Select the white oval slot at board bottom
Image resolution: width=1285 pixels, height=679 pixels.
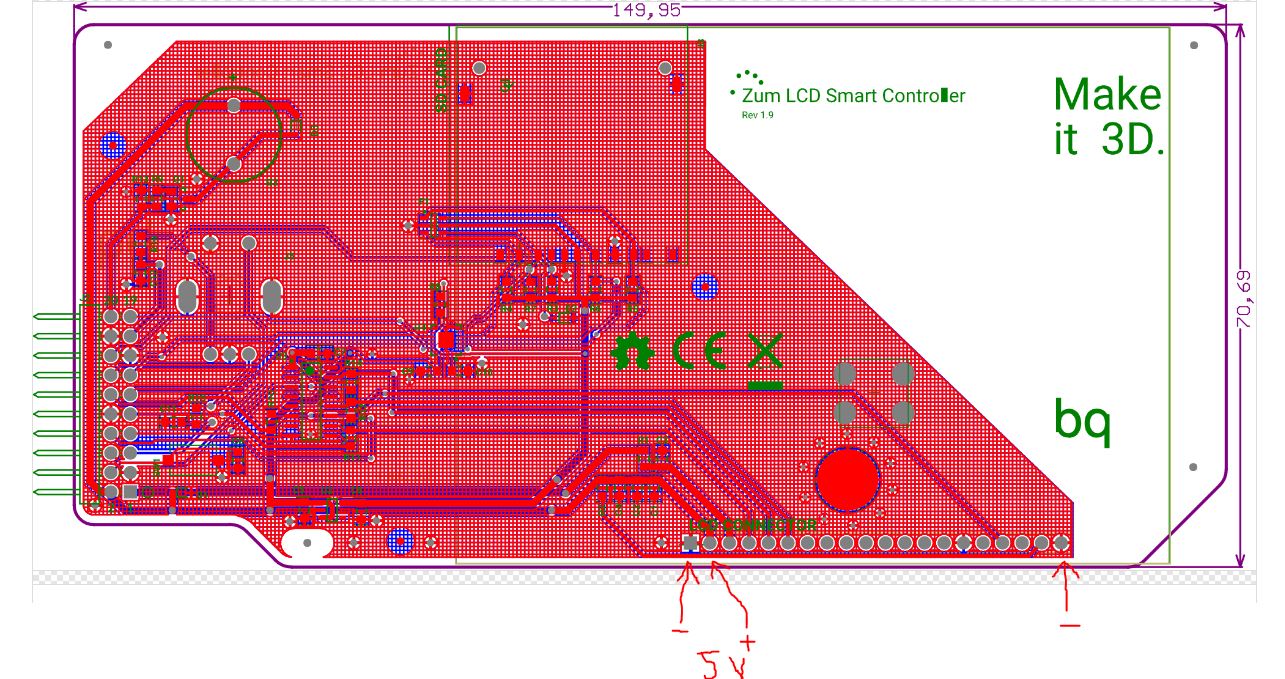point(308,544)
